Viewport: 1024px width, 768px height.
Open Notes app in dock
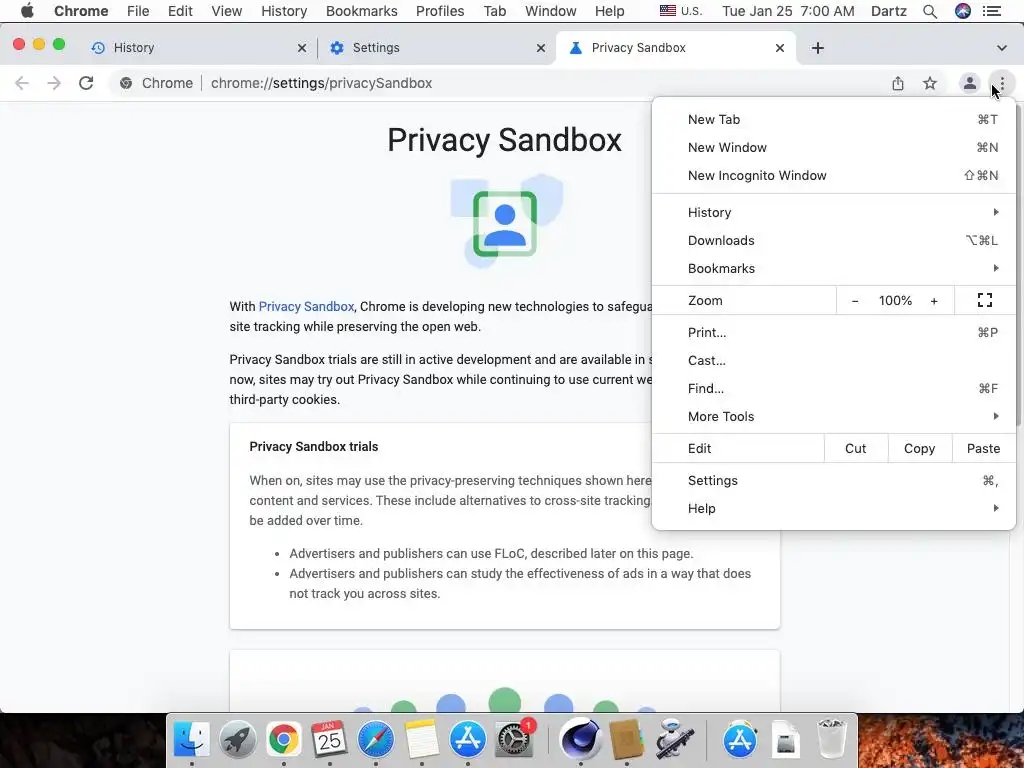click(421, 739)
